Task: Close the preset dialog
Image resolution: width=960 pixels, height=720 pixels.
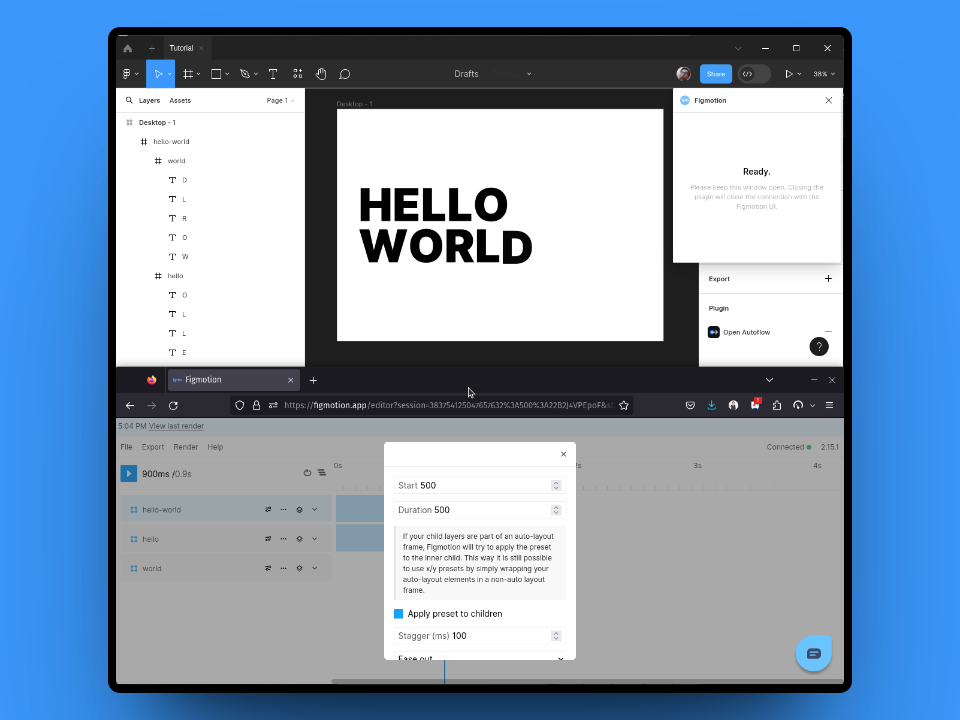Action: point(563,454)
